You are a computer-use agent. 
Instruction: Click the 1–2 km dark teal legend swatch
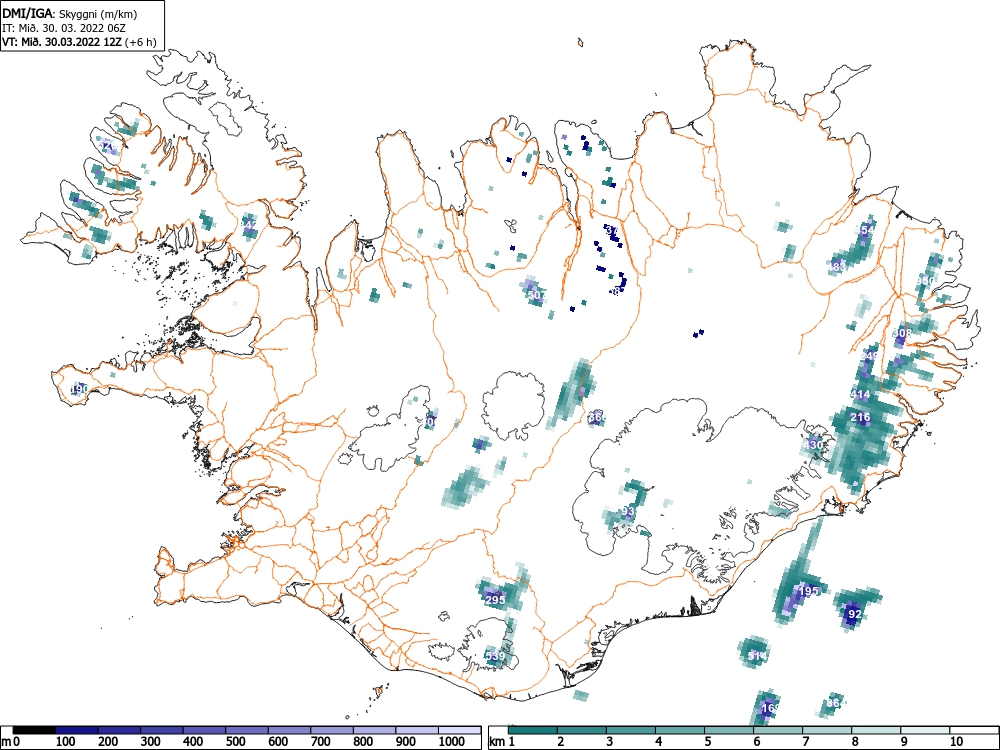tap(533, 730)
